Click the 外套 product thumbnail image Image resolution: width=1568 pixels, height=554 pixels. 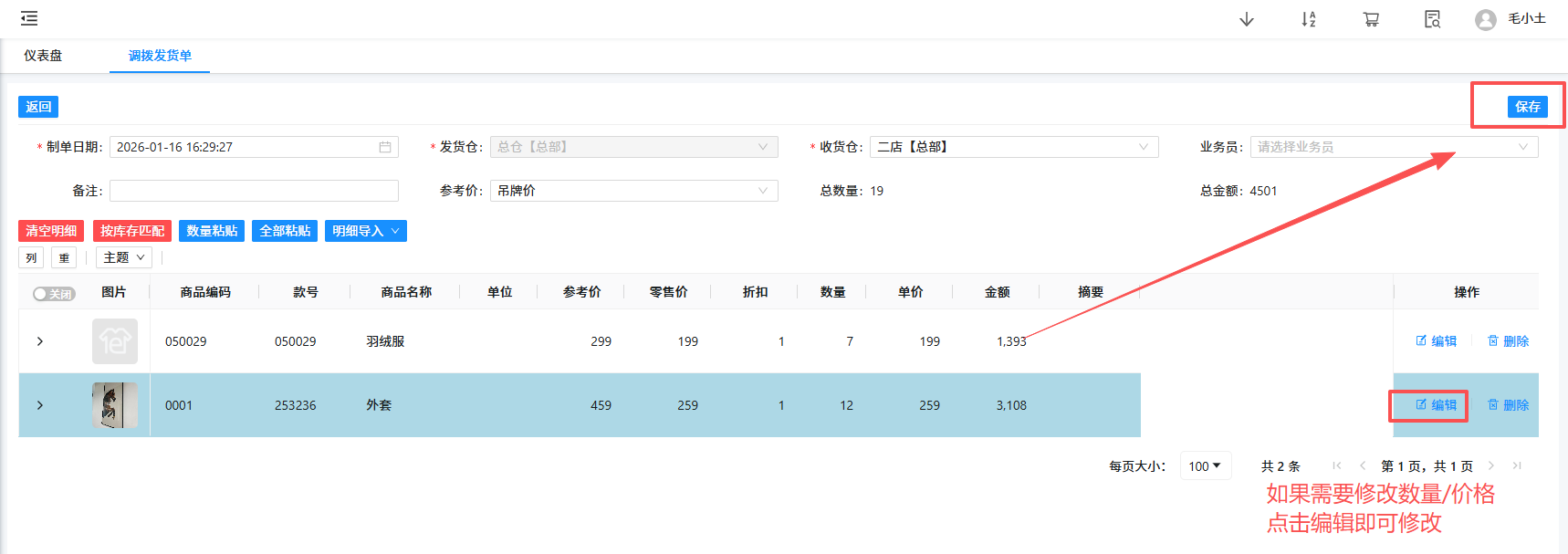click(115, 405)
